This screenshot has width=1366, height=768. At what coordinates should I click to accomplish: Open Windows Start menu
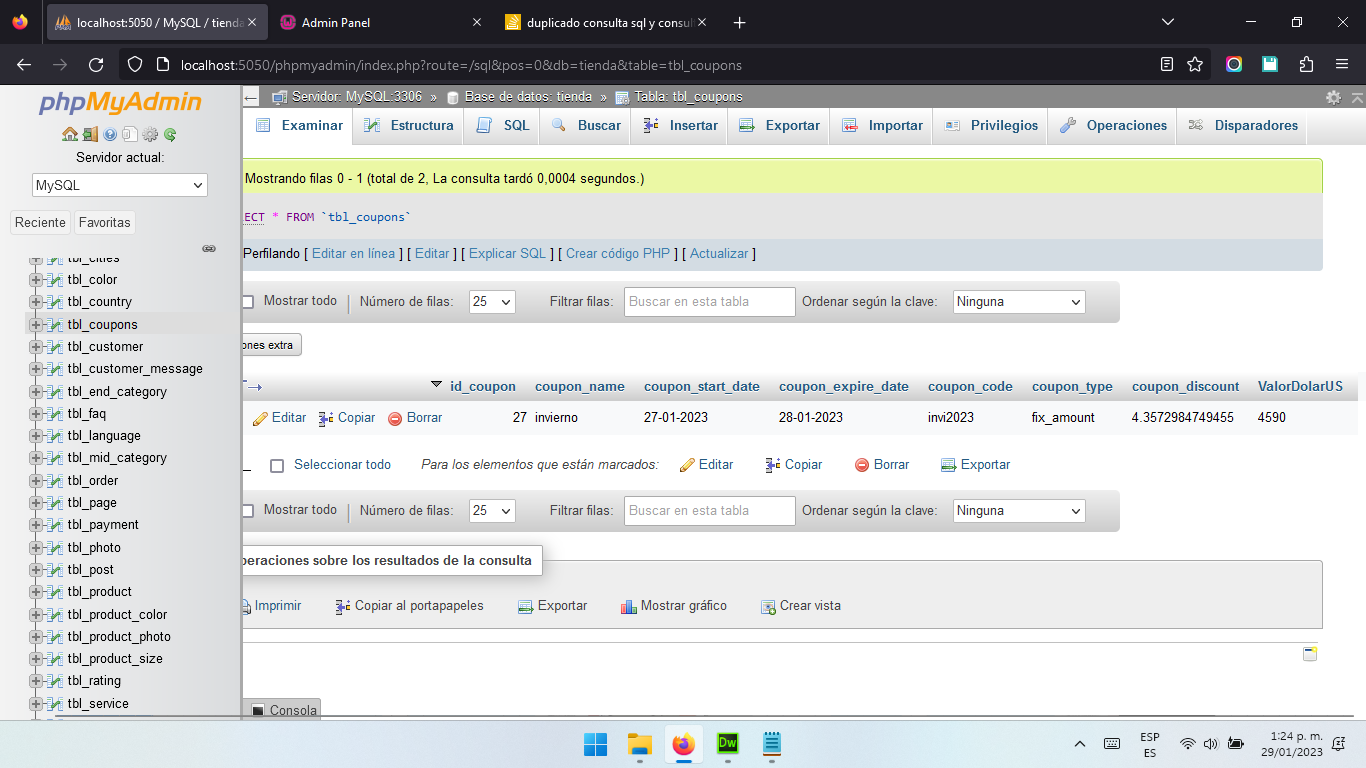(595, 744)
